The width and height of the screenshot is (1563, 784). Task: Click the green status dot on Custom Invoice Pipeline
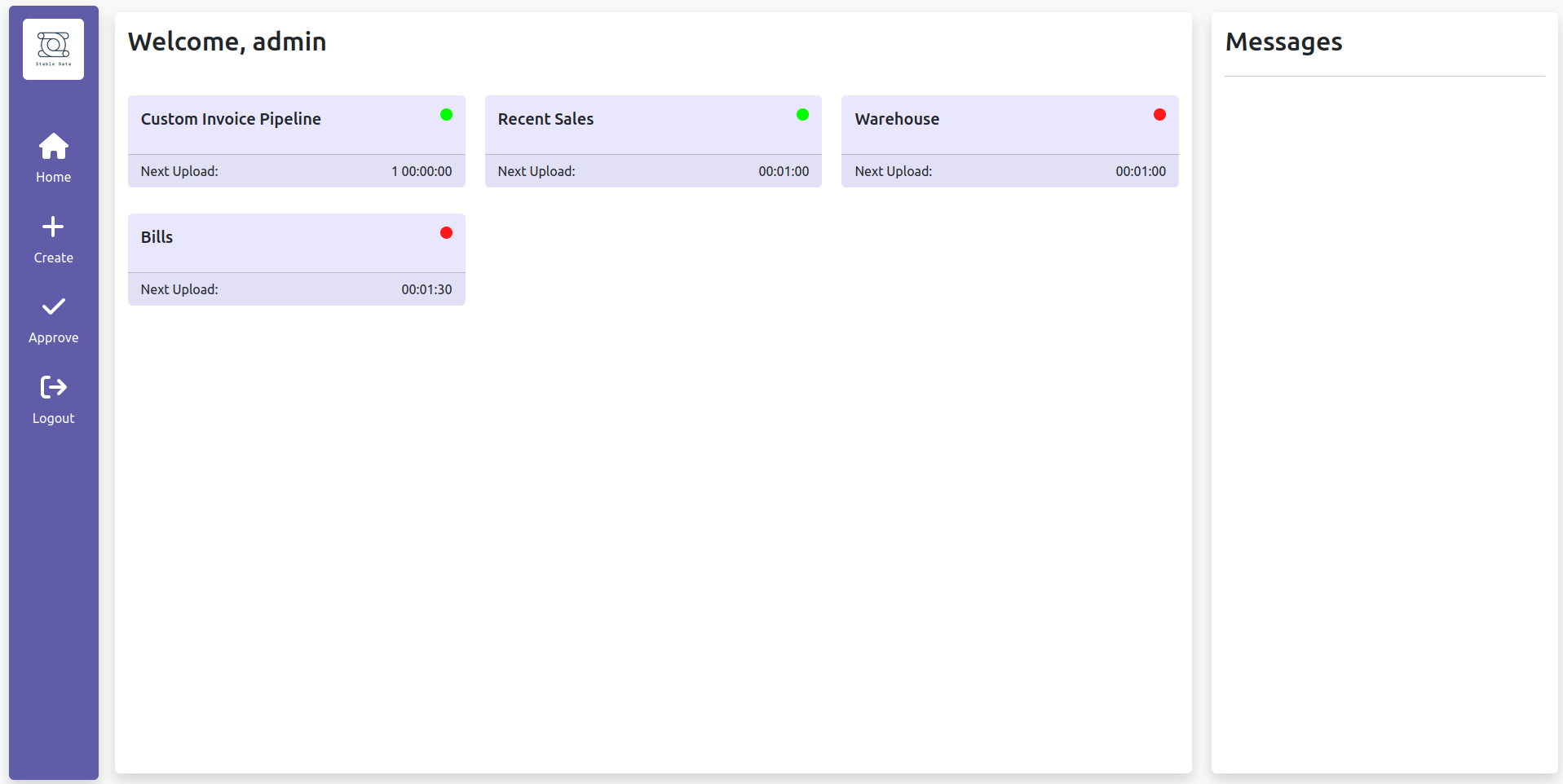click(x=446, y=115)
